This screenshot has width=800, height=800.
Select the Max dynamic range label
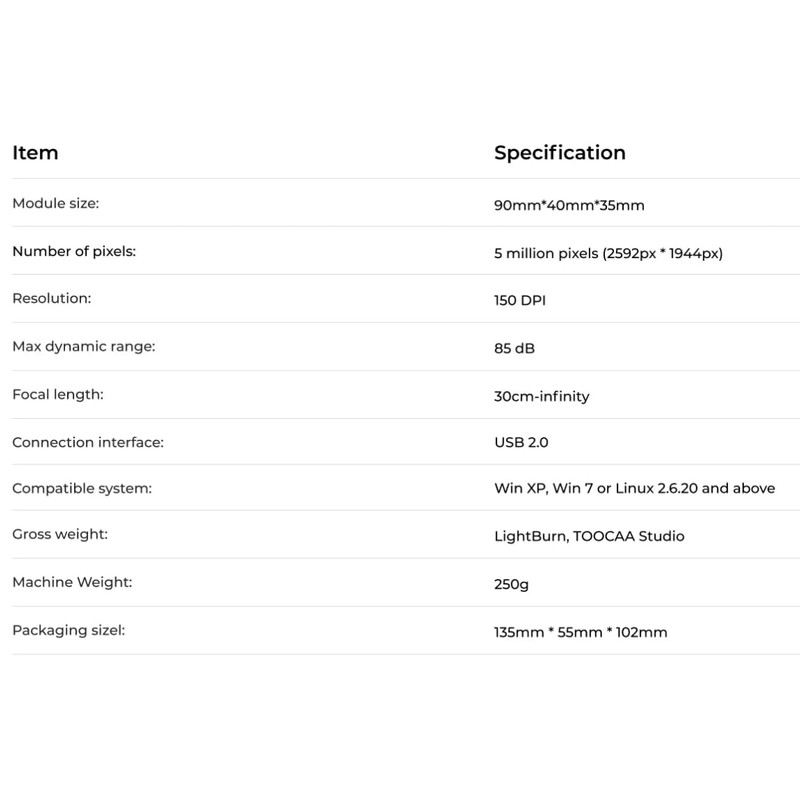pos(83,346)
